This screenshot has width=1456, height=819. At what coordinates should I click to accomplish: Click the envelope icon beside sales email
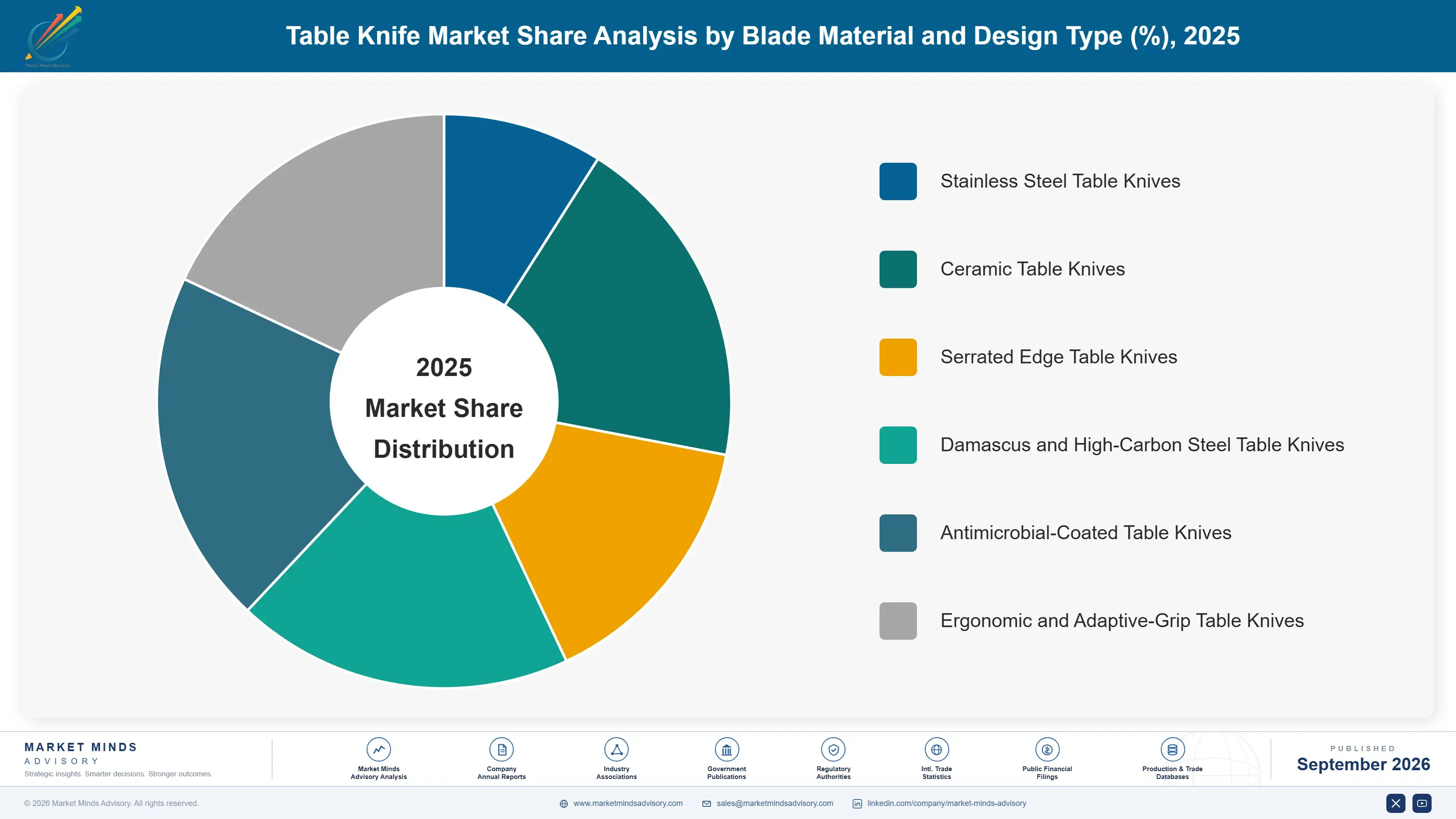pos(707,804)
